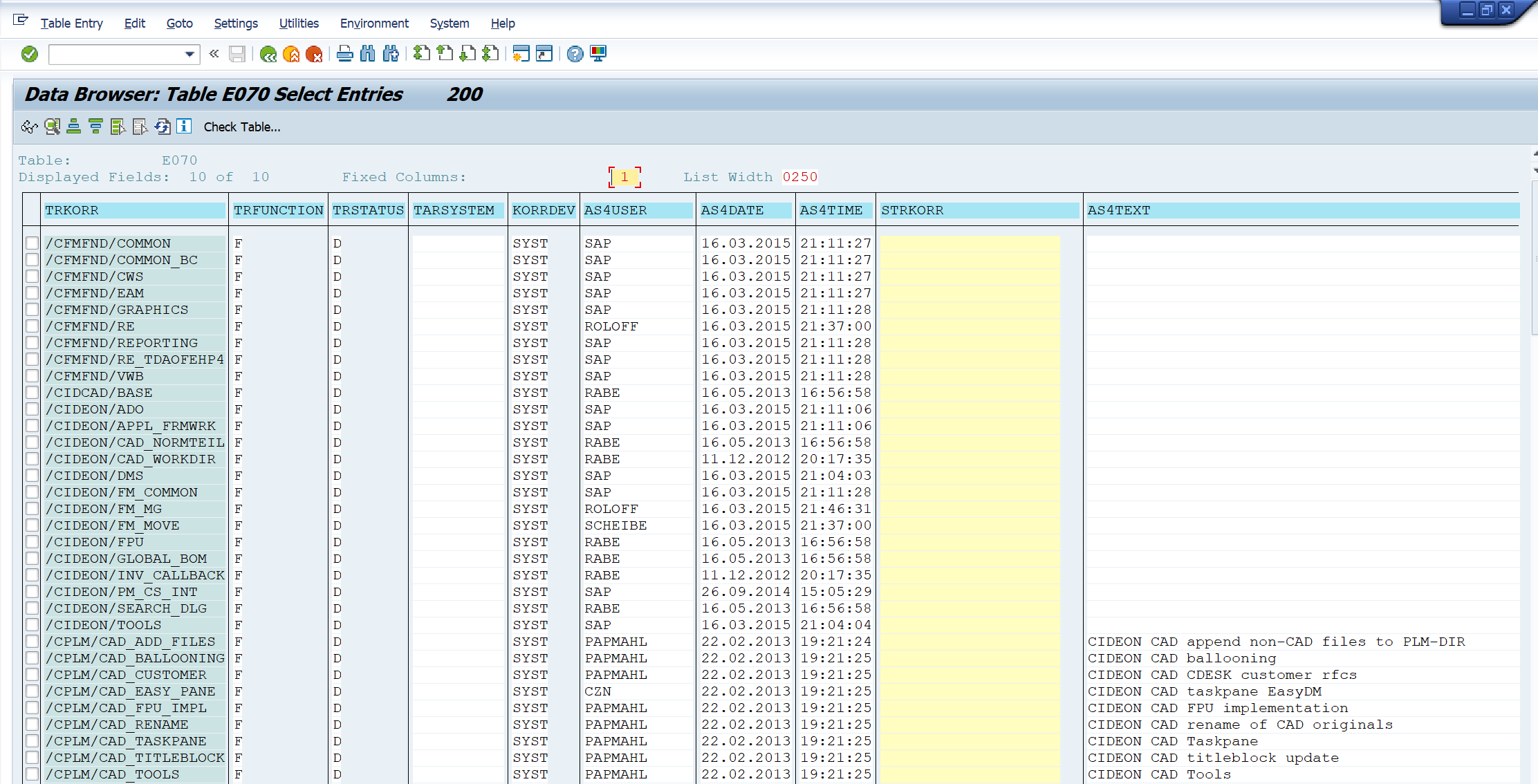This screenshot has height=784, width=1538.
Task: Open the Utilities menu
Action: pyautogui.click(x=299, y=24)
